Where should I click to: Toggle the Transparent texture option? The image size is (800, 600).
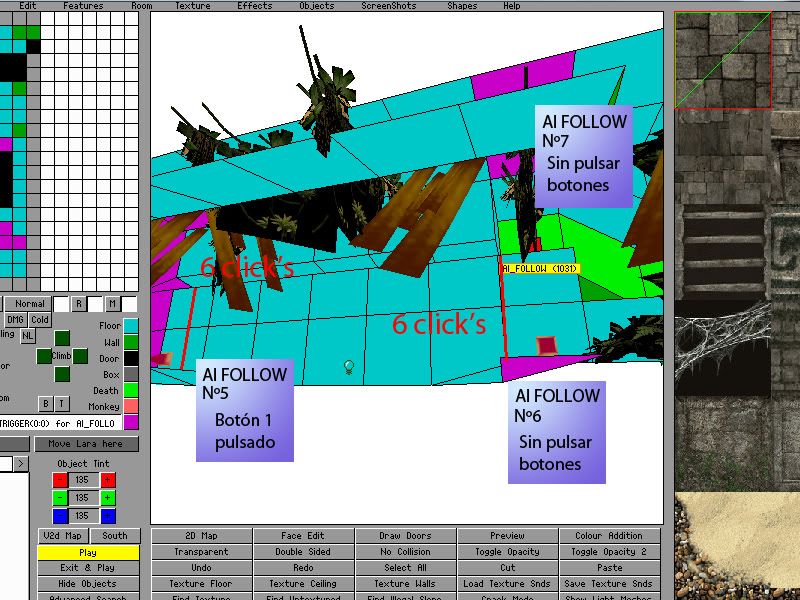[x=201, y=552]
